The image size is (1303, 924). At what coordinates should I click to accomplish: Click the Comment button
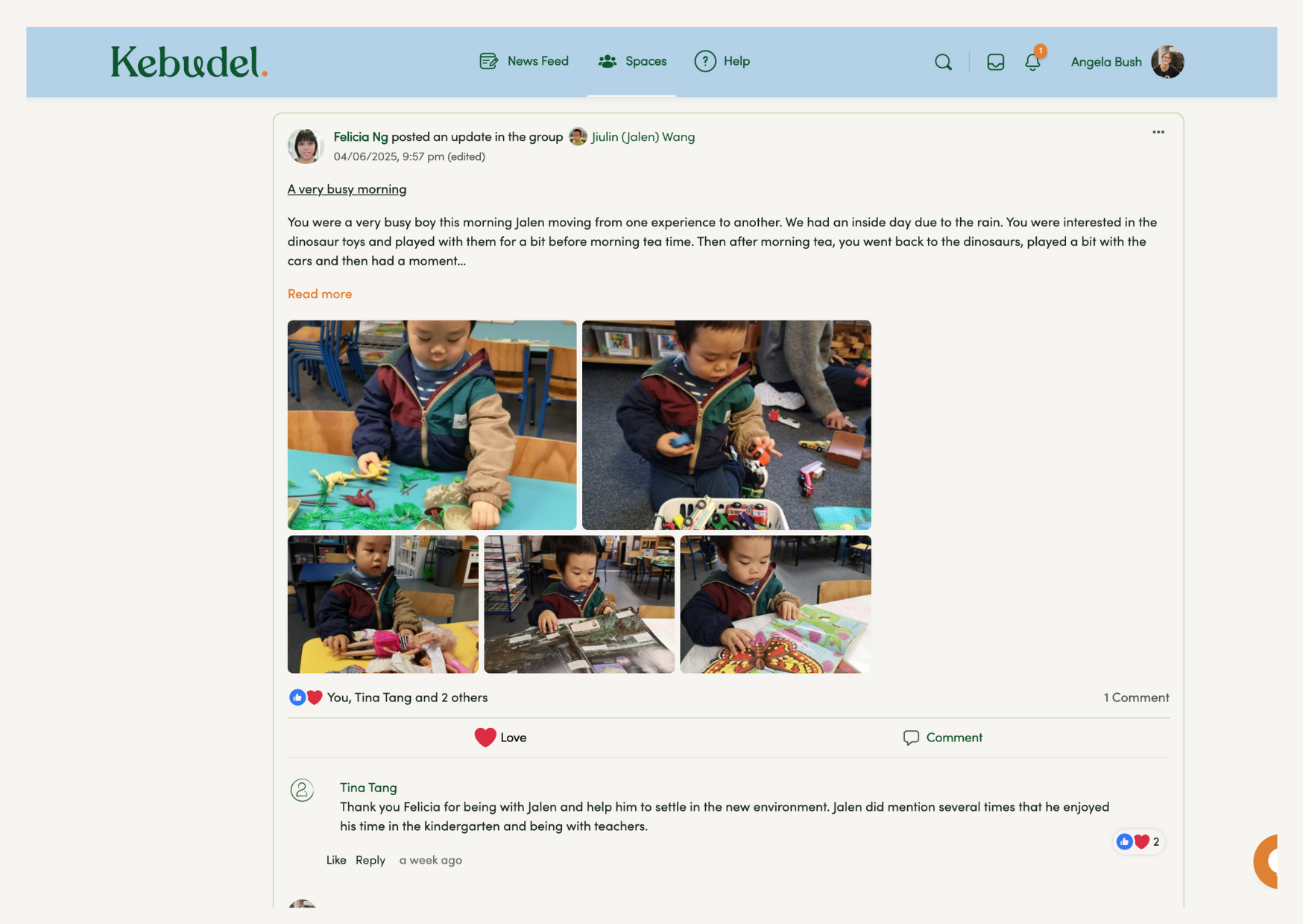pyautogui.click(x=943, y=737)
